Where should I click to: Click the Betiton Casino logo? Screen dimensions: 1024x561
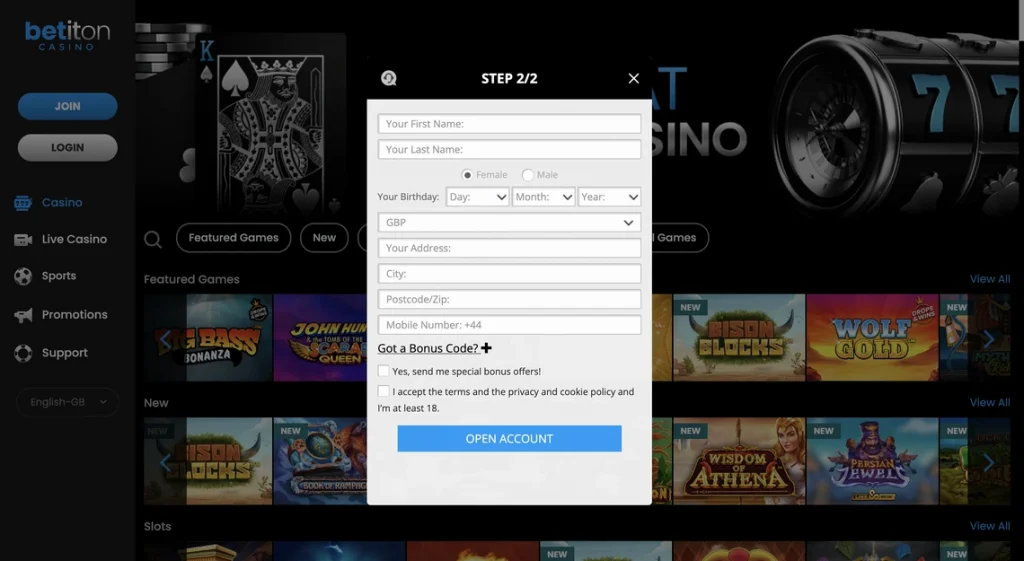point(67,36)
